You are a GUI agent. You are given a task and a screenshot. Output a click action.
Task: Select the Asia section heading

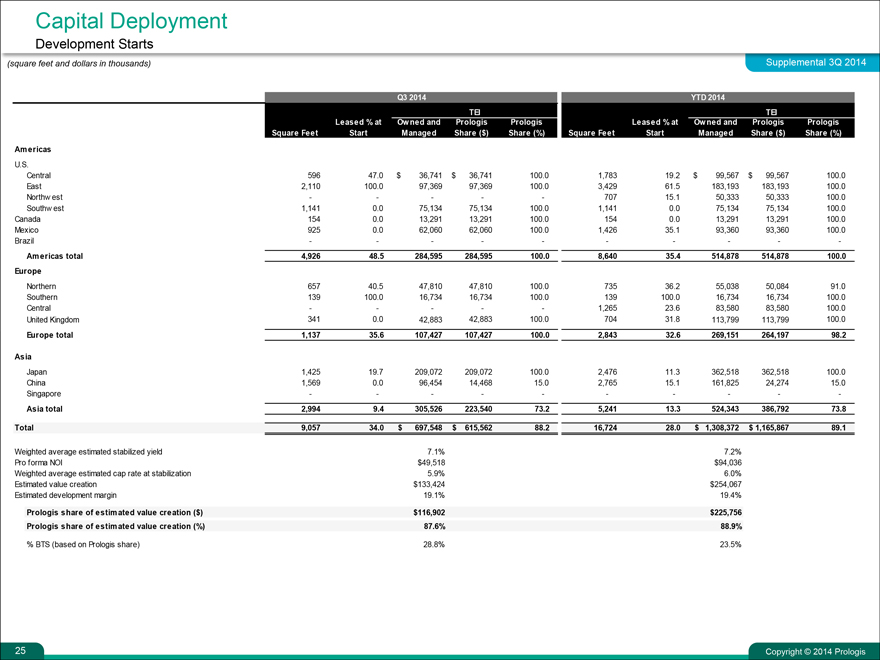(24, 356)
